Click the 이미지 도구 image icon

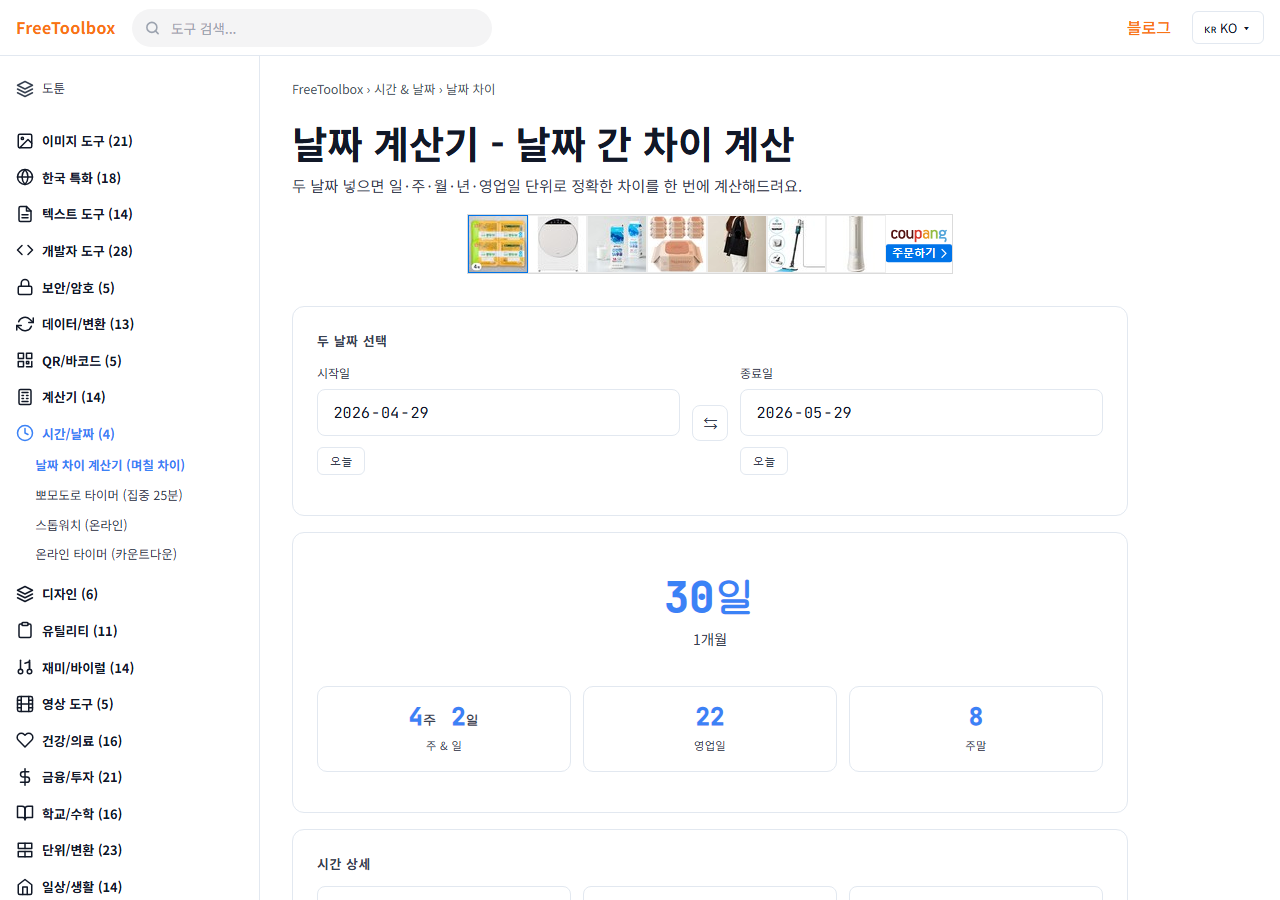click(25, 141)
